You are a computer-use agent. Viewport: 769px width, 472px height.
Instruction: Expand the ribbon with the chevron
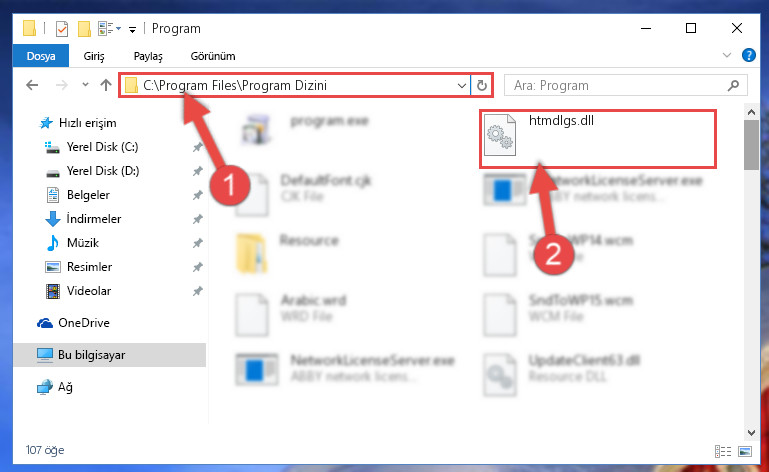point(727,55)
